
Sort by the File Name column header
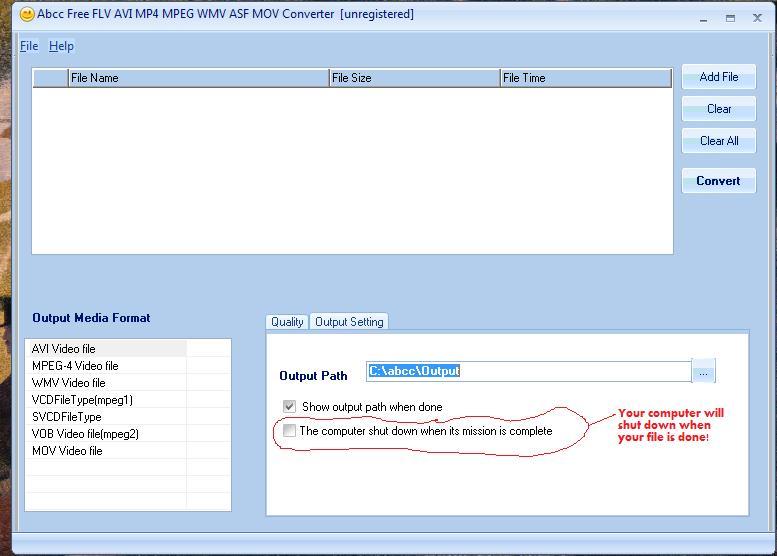[198, 78]
